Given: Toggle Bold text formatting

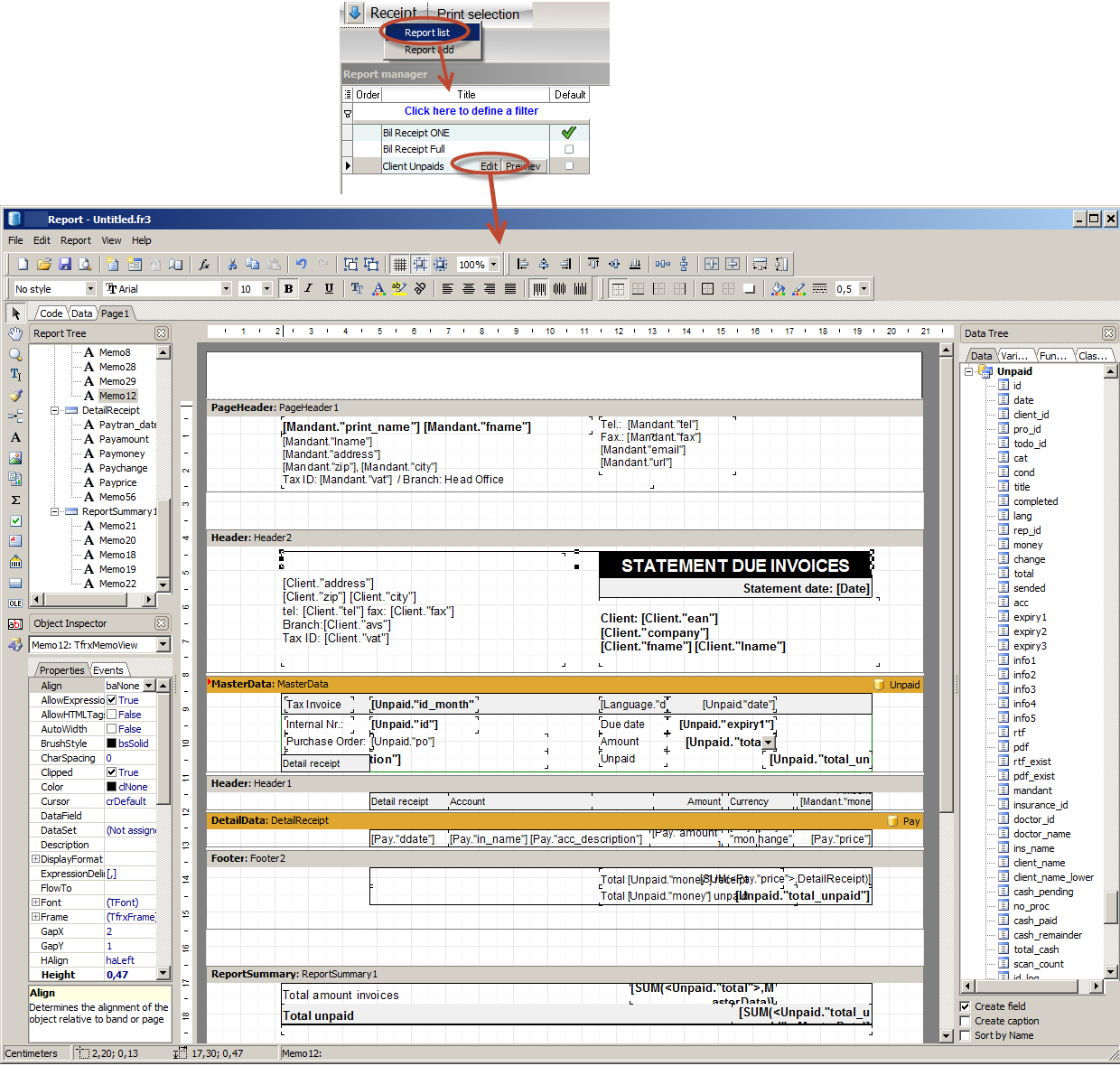Looking at the screenshot, I should (288, 288).
